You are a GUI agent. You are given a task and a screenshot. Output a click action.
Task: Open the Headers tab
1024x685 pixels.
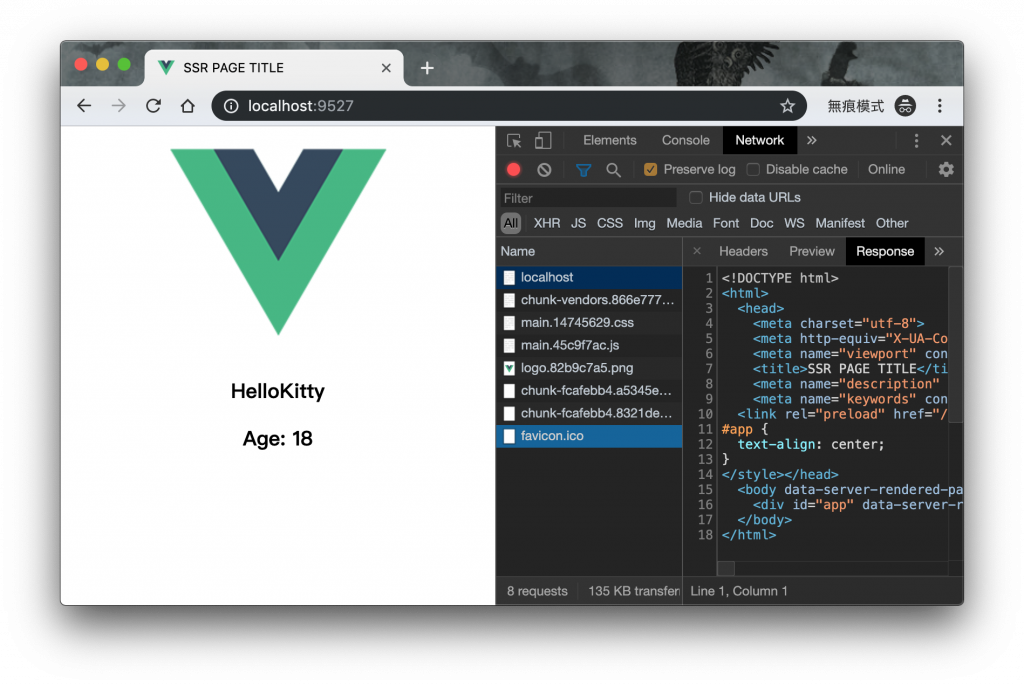(x=743, y=251)
